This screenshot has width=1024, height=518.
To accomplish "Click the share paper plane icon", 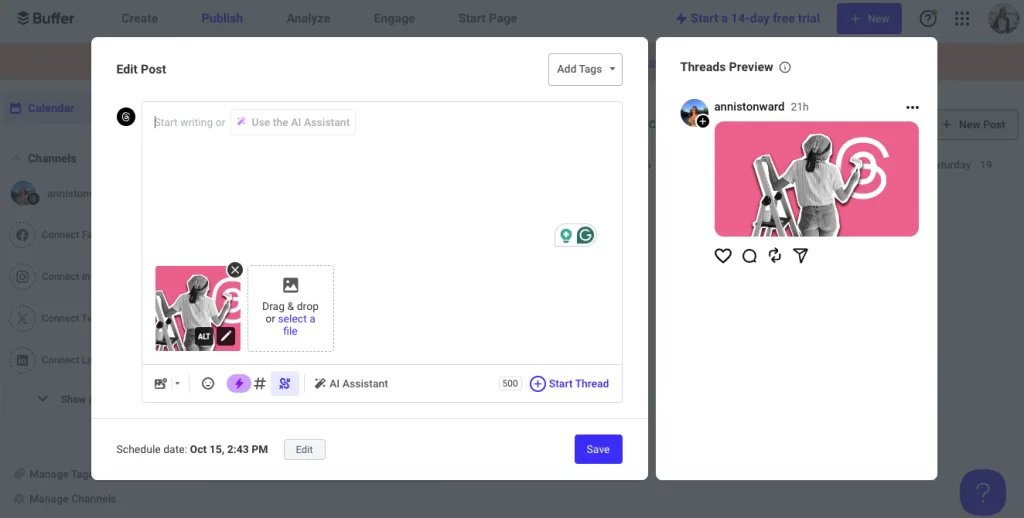I will [x=801, y=255].
